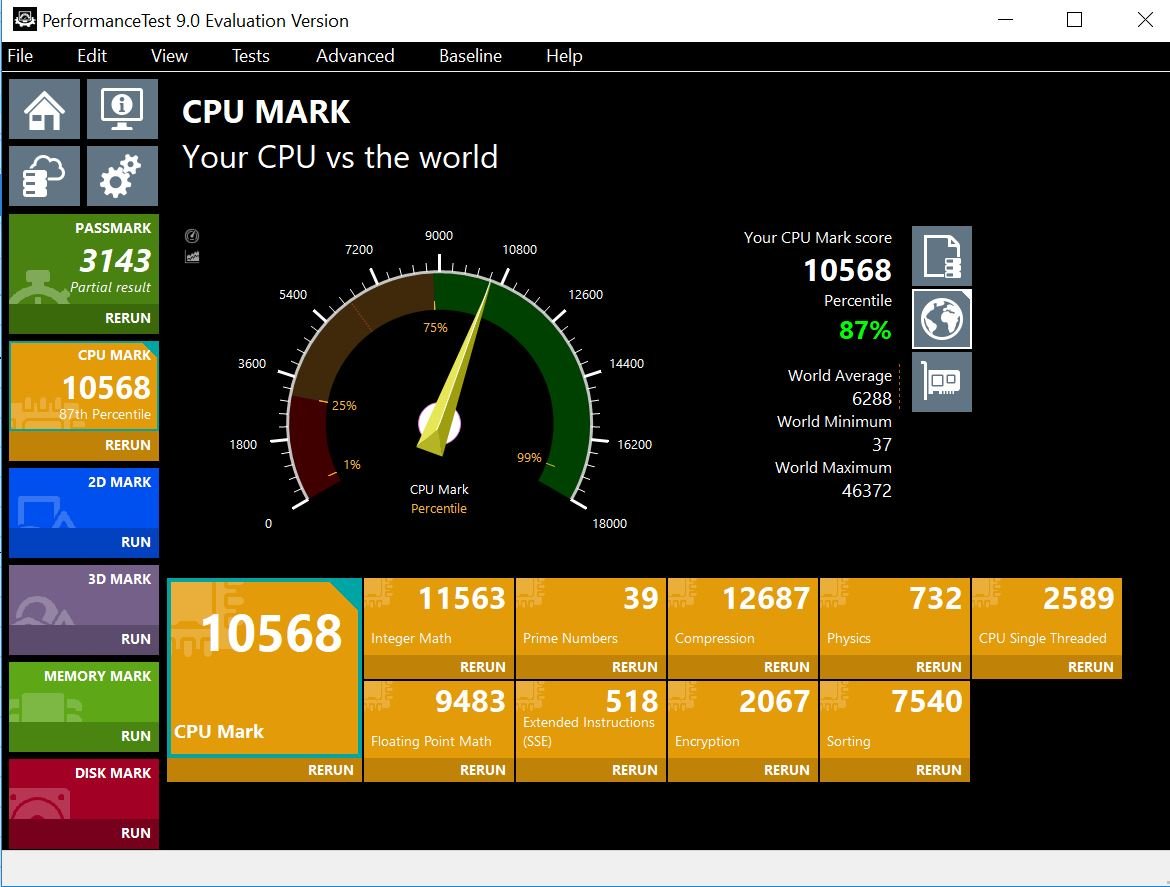Select the Encryption 2067 tile

coord(743,721)
